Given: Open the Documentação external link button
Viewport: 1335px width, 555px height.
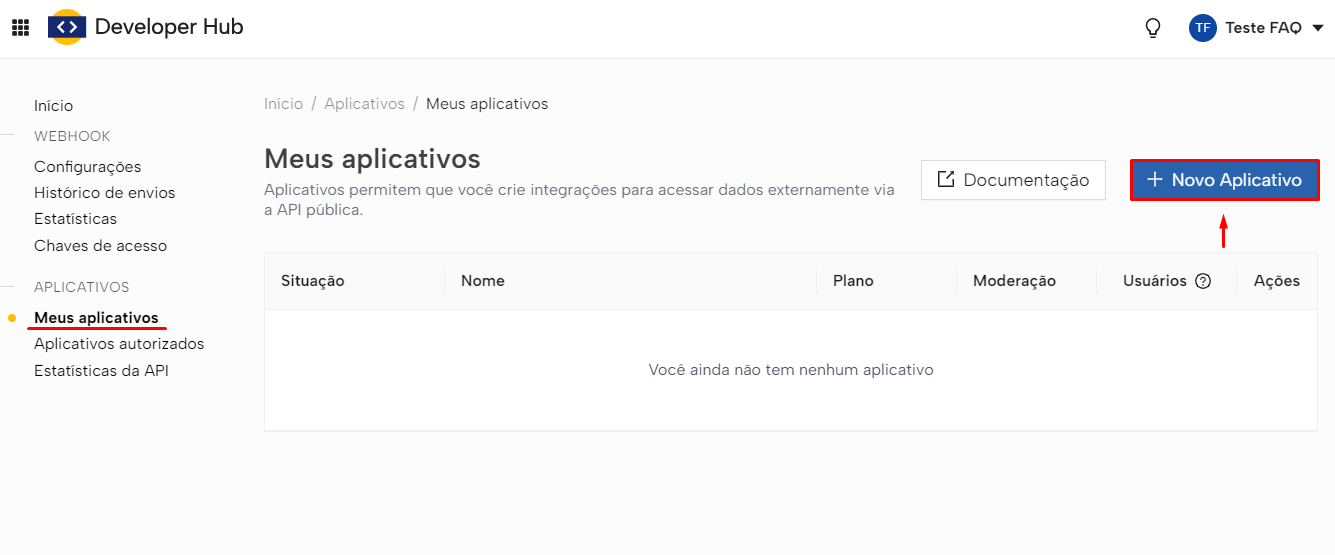Looking at the screenshot, I should pyautogui.click(x=1012, y=180).
